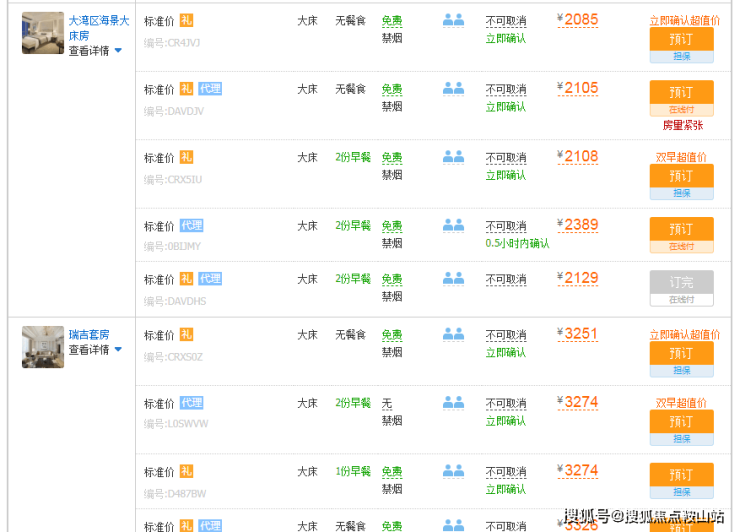The height and width of the screenshot is (532, 740).
Task: Click the 代理 badge for room code L0SWVW
Action: 191,403
